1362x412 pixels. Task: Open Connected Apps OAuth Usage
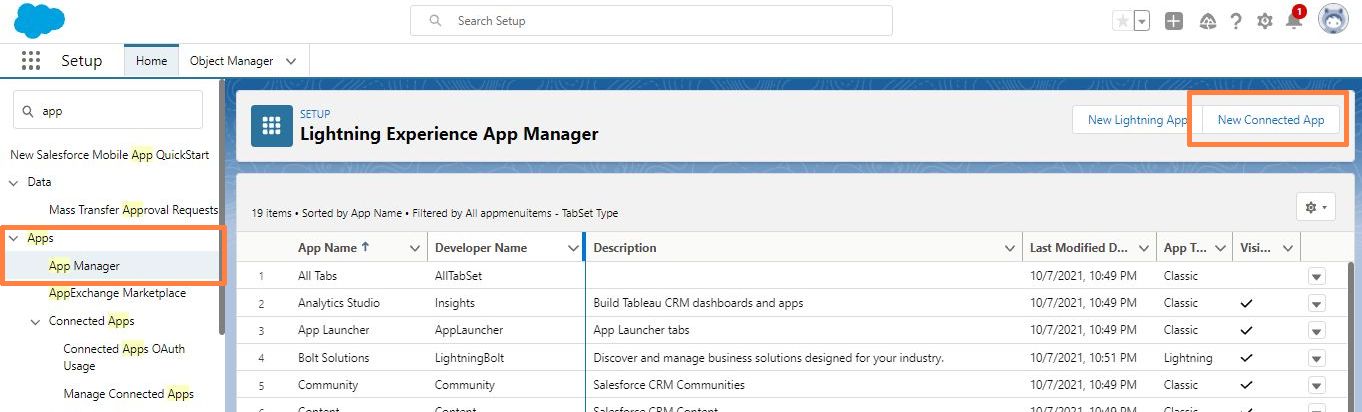(124, 357)
